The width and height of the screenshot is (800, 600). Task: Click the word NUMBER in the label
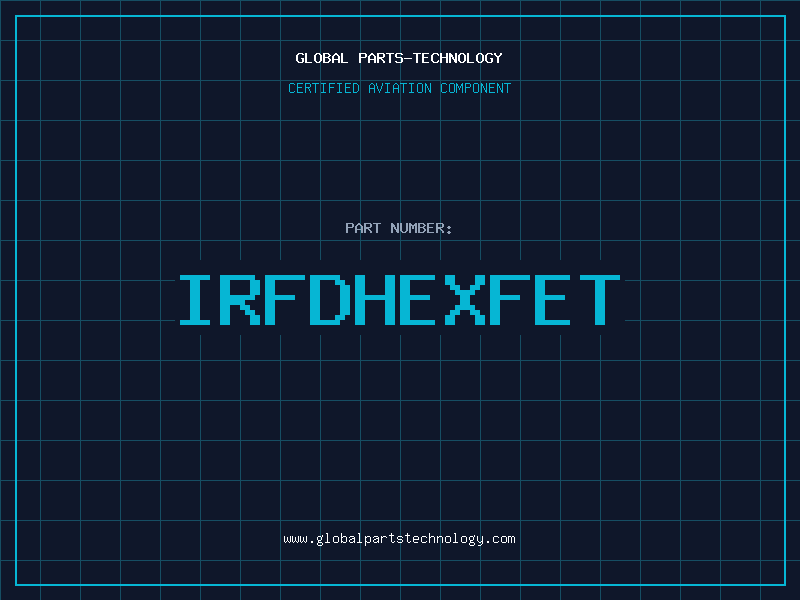[418, 228]
